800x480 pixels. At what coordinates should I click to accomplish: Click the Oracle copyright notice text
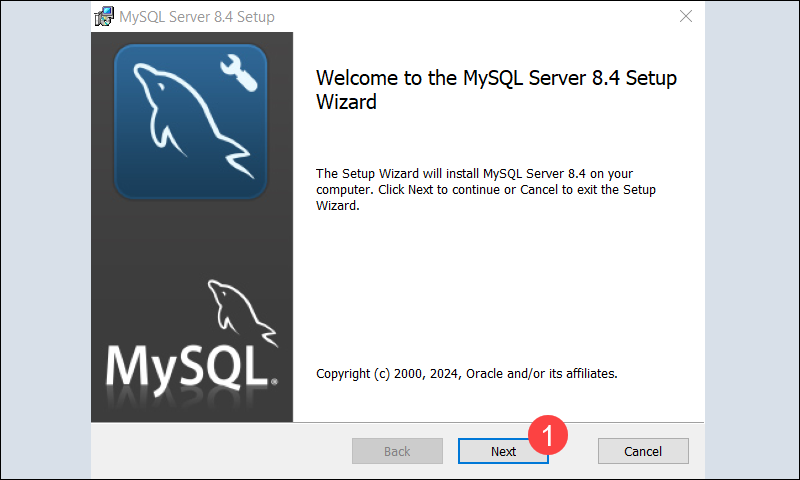466,374
